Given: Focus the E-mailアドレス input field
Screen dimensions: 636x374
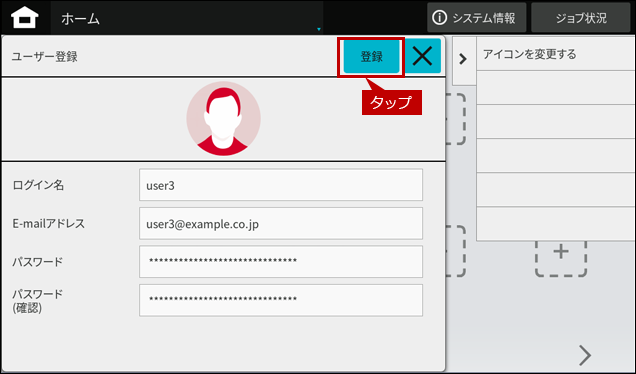Looking at the screenshot, I should click(x=281, y=224).
